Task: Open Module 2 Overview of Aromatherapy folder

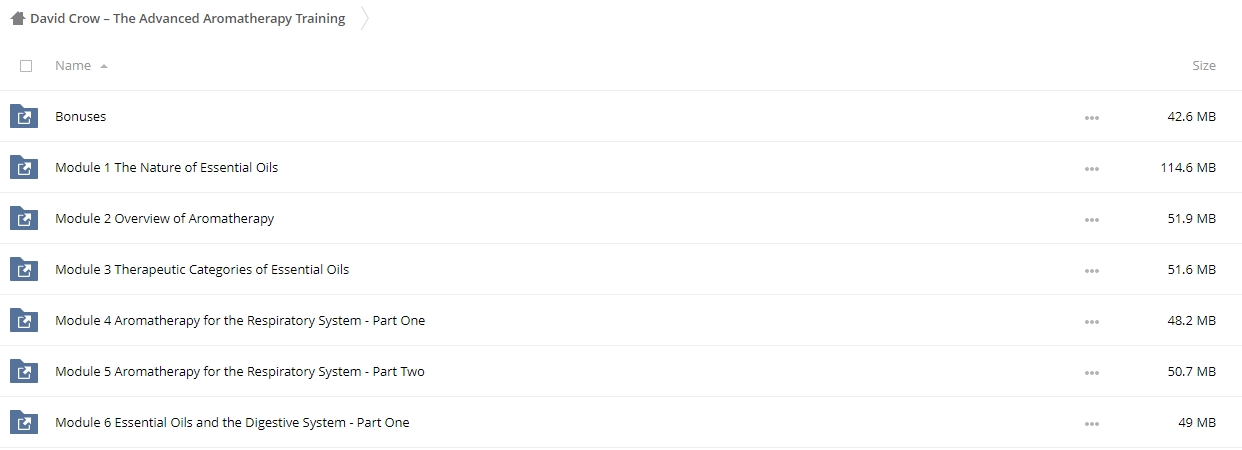Action: coord(165,219)
